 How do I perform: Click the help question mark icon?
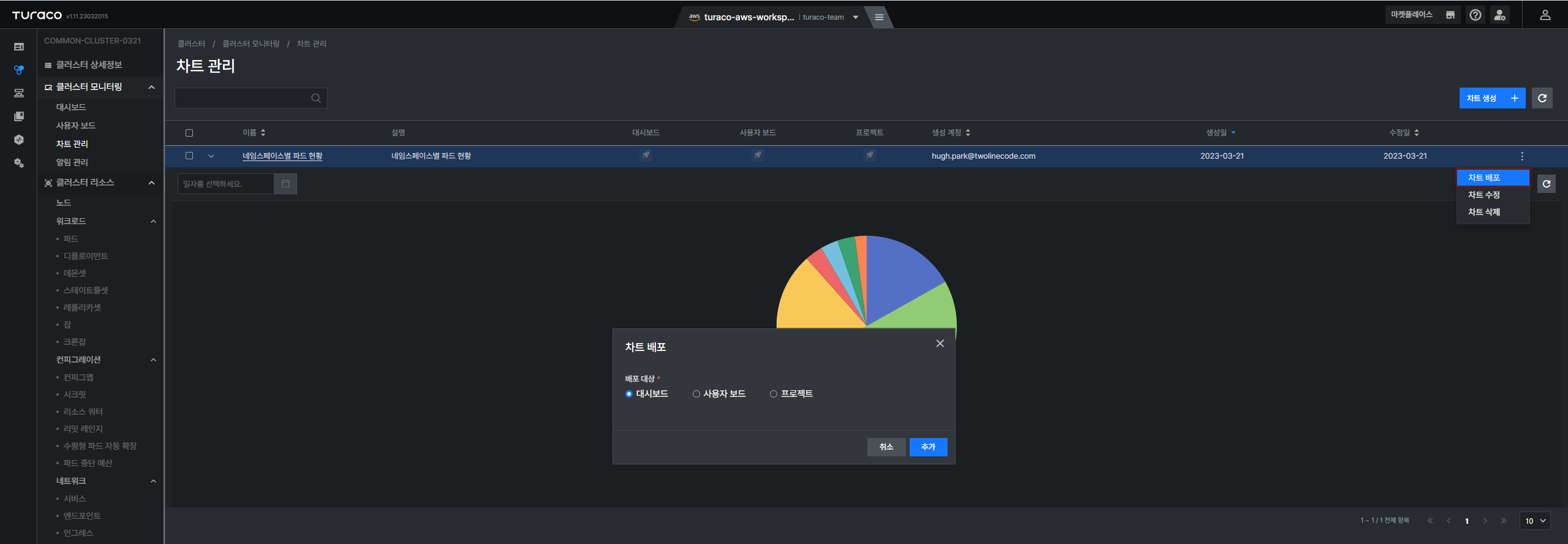click(x=1476, y=15)
